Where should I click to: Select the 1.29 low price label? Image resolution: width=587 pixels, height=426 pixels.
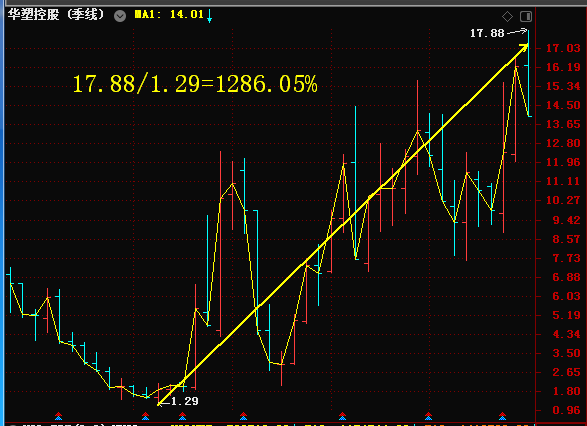(185, 401)
